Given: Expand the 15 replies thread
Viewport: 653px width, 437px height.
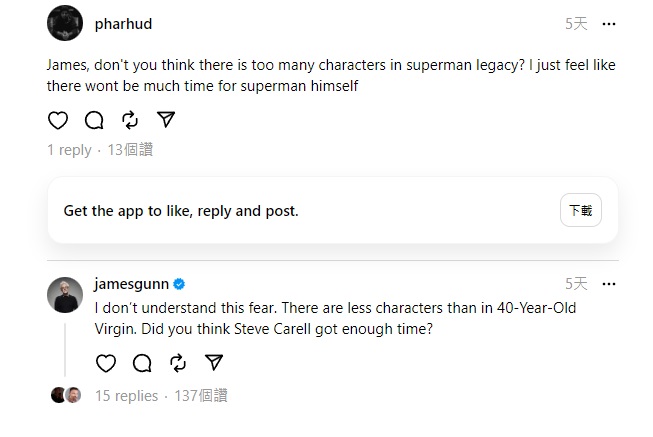Looking at the screenshot, I should pos(127,395).
